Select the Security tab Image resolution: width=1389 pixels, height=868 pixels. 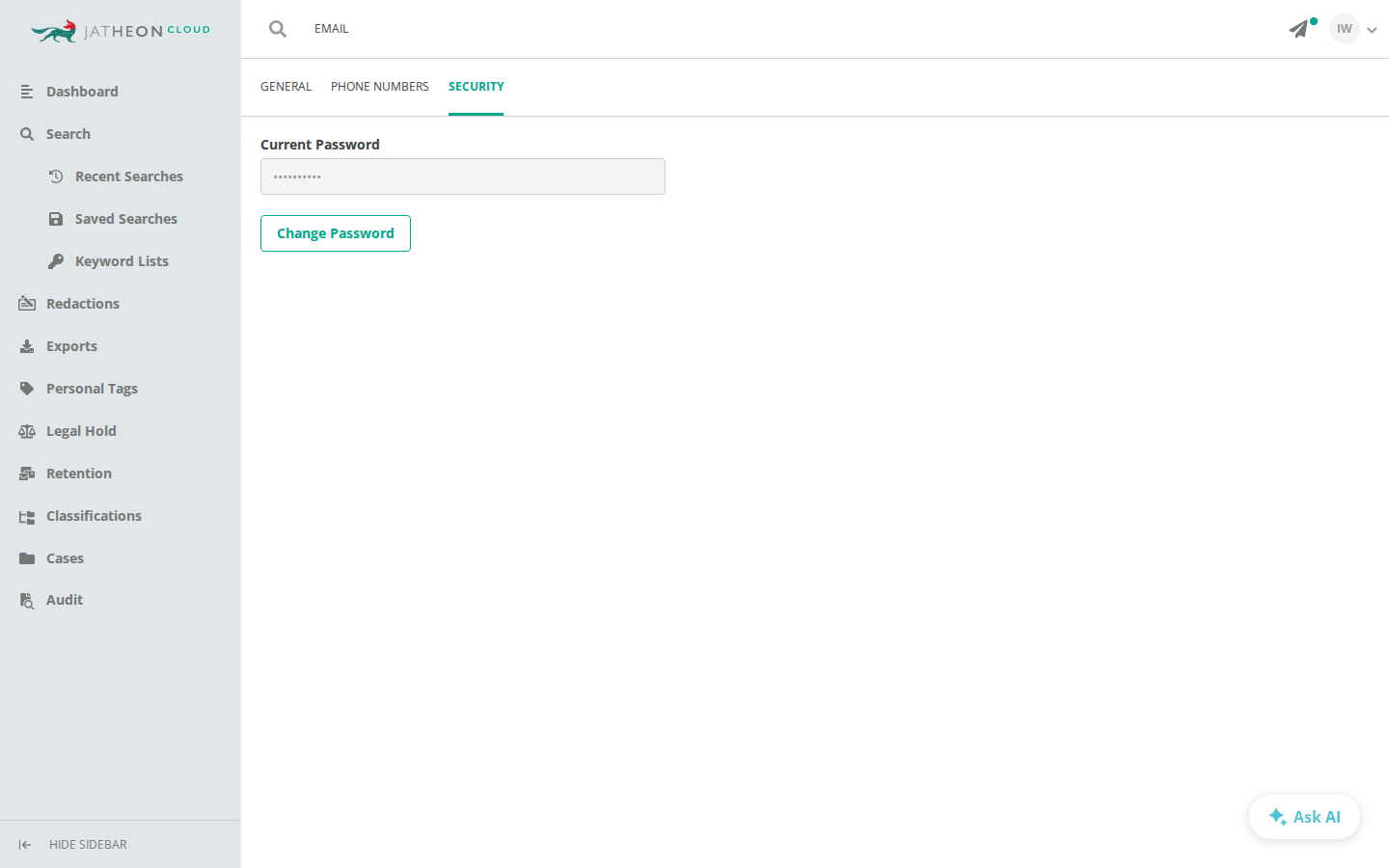coord(477,87)
